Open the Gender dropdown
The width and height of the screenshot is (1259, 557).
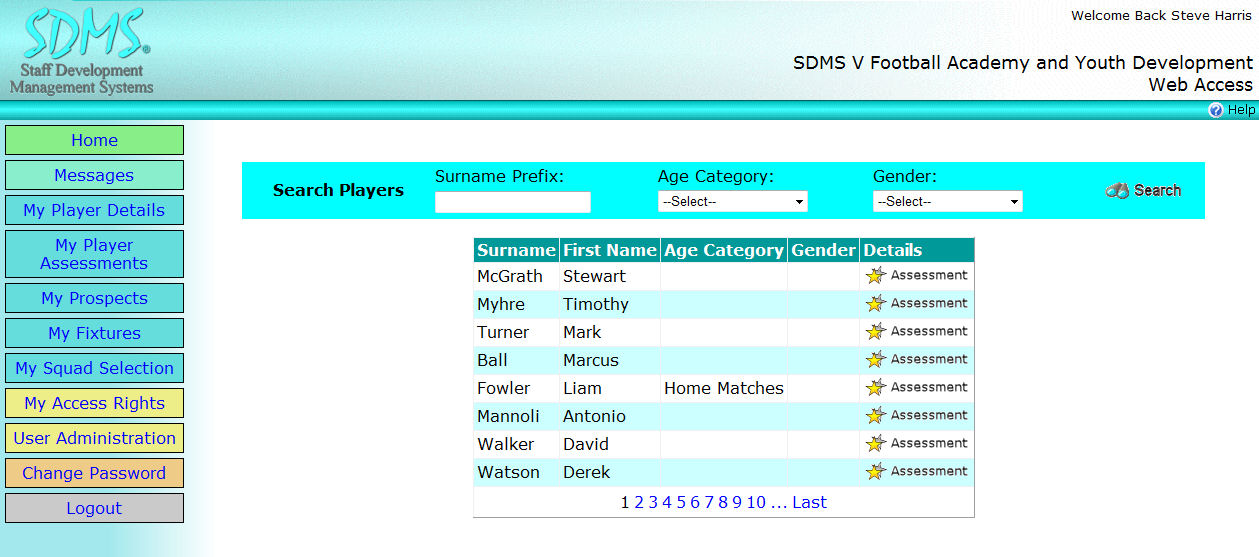point(947,201)
